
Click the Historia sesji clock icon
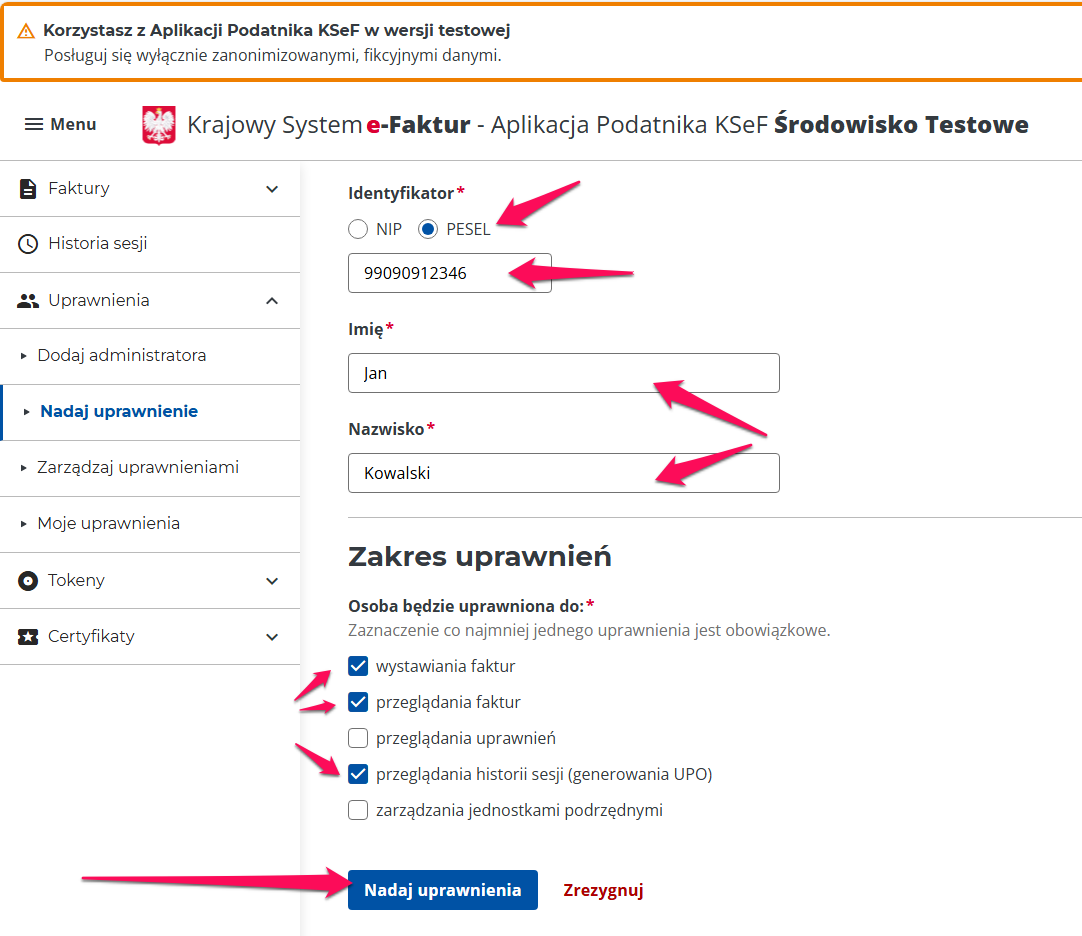pyautogui.click(x=29, y=244)
